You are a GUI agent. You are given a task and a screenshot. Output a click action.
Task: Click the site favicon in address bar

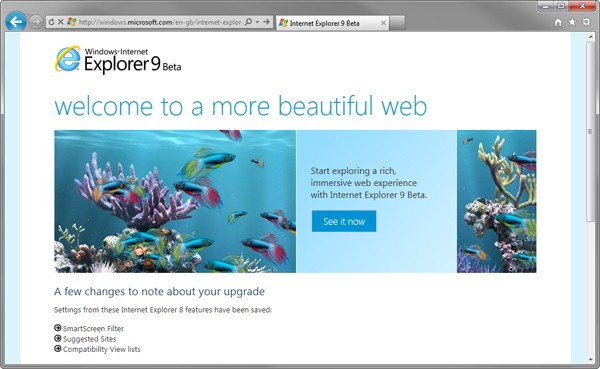[72, 22]
